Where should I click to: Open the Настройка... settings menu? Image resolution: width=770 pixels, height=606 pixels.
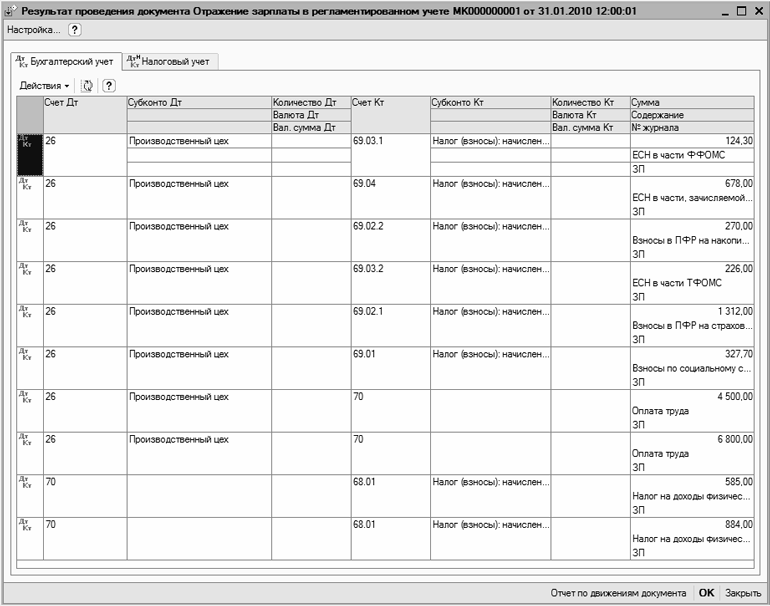coord(33,30)
